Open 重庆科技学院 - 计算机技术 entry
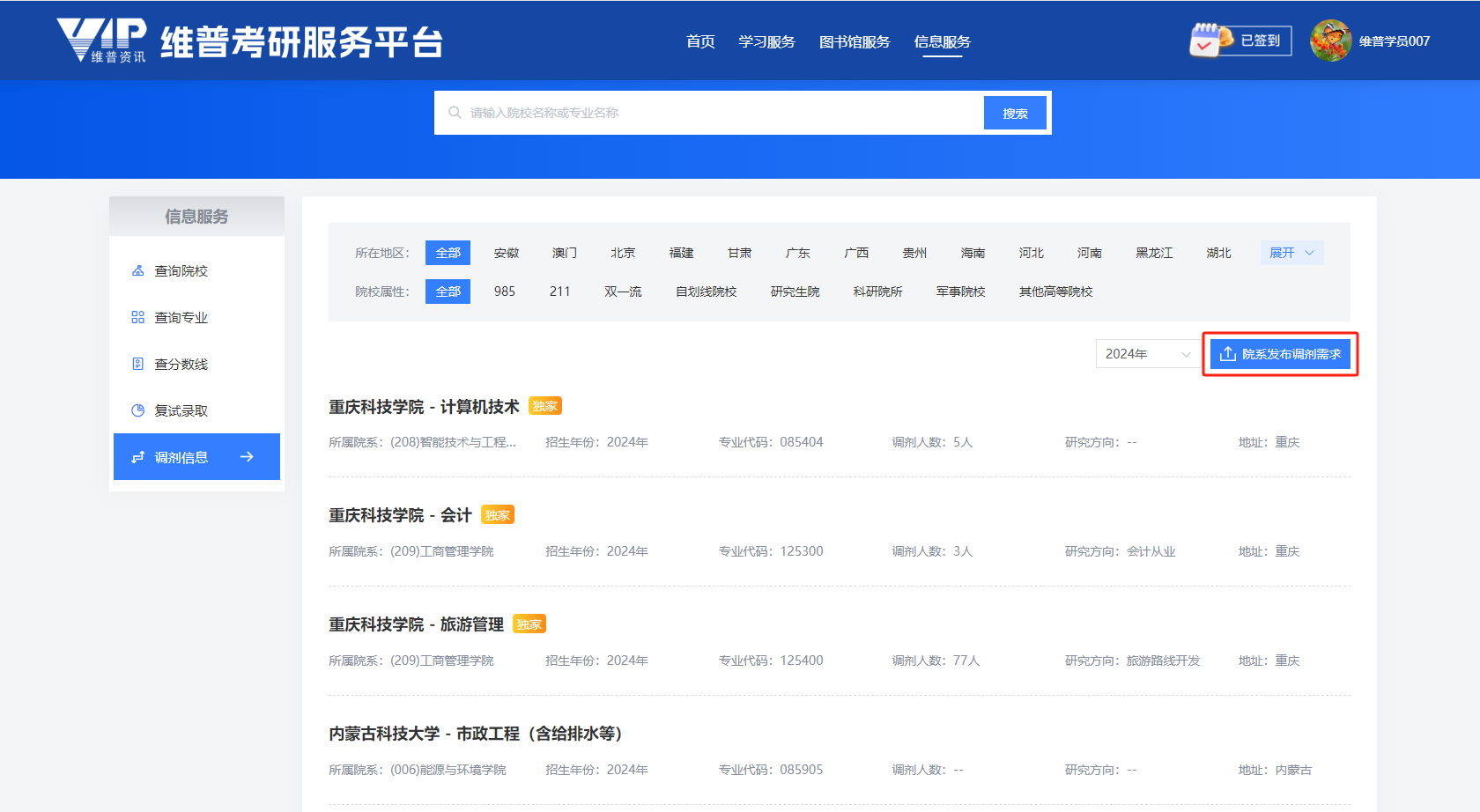 click(x=424, y=407)
